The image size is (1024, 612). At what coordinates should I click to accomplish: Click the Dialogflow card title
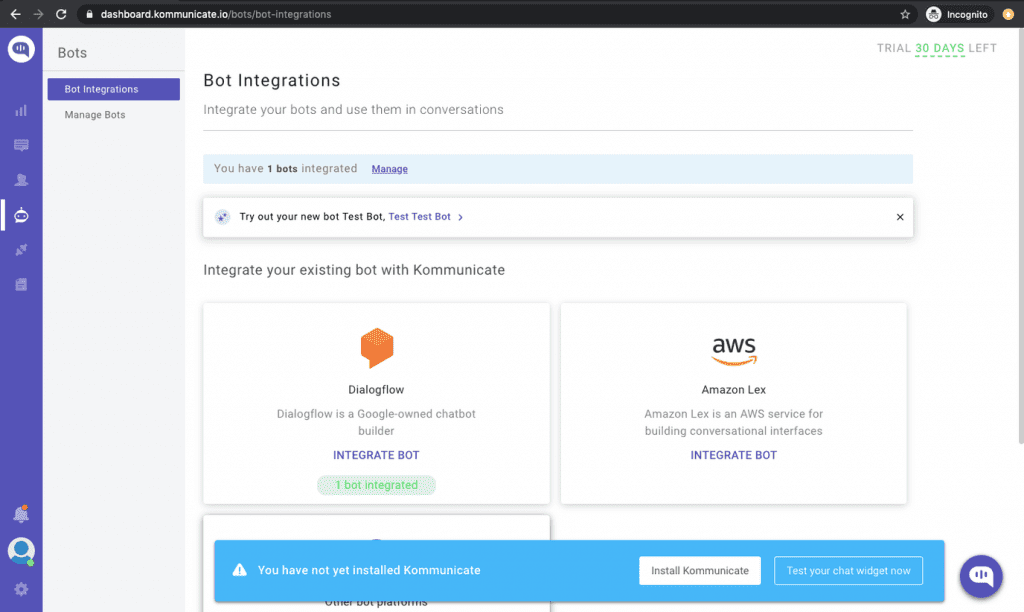click(x=376, y=389)
